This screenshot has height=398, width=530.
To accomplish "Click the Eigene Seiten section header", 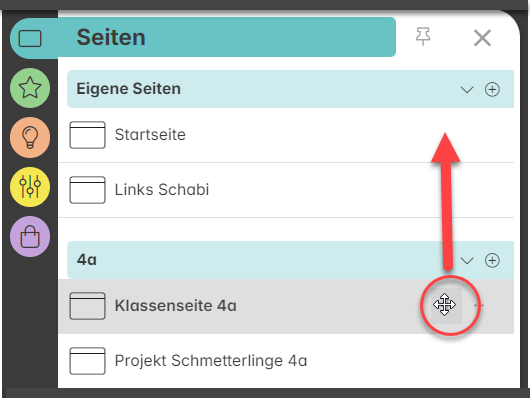I will pos(290,89).
